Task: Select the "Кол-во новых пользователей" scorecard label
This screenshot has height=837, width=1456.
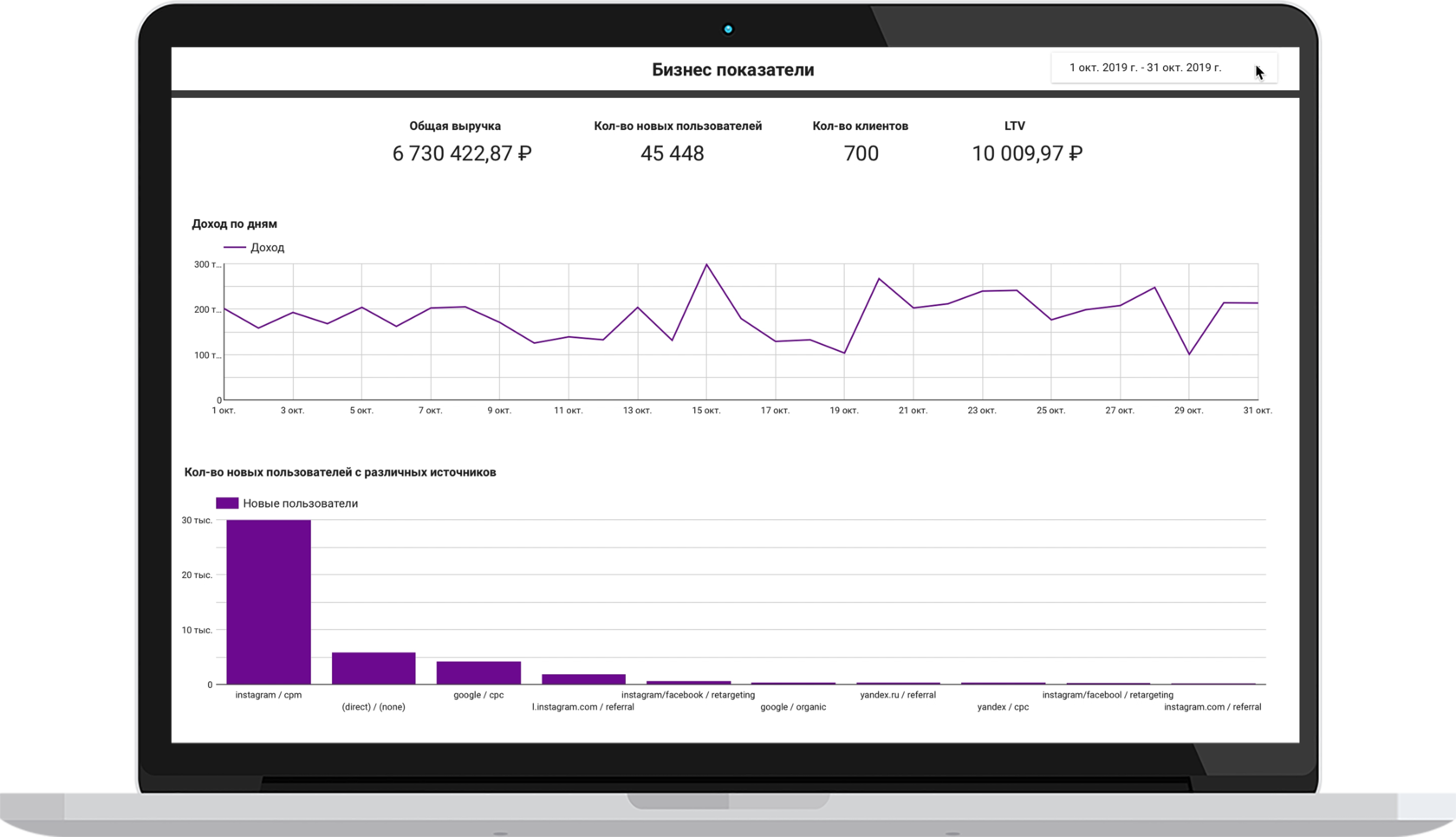Action: (678, 127)
